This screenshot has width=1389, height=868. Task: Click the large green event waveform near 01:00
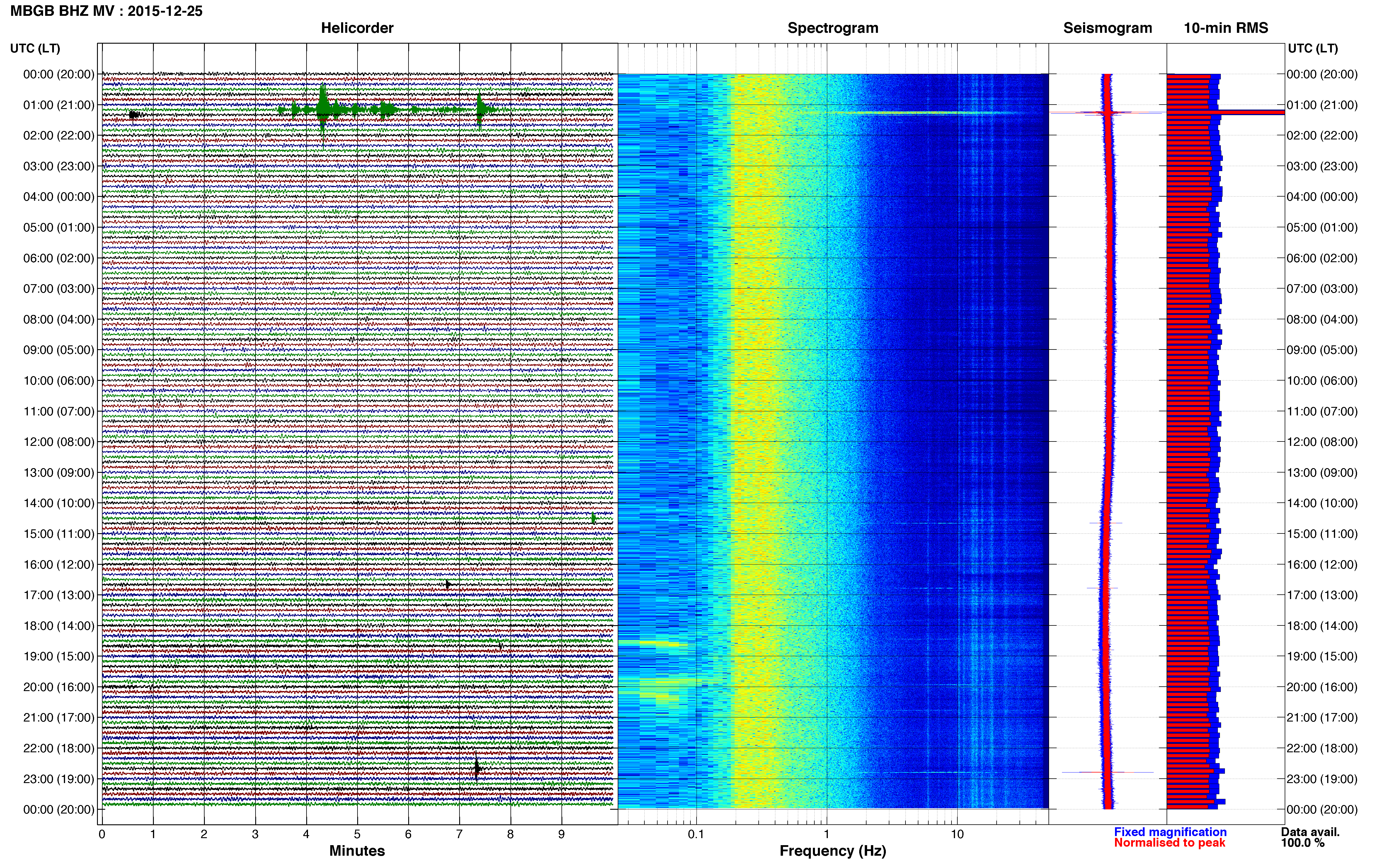(x=323, y=109)
